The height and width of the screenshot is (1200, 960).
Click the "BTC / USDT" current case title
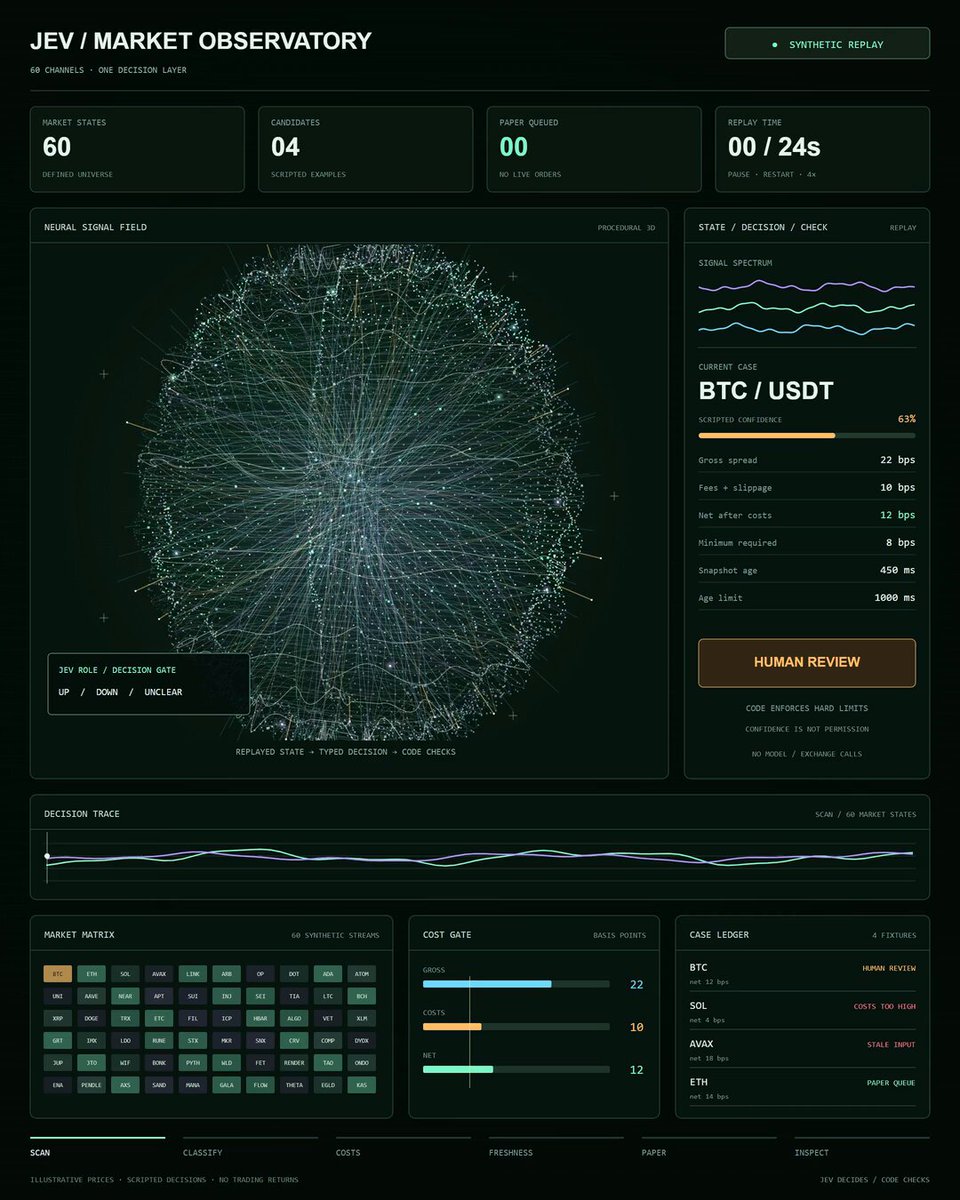tap(766, 391)
